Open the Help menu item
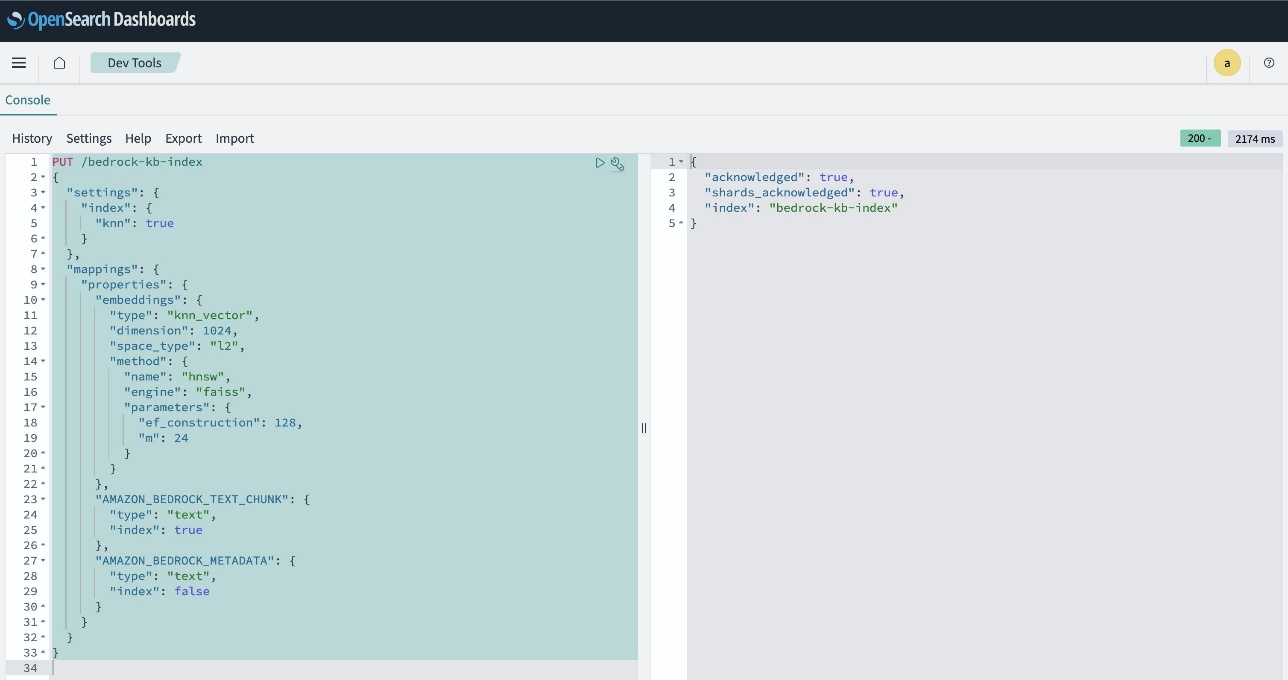Viewport: 1288px width, 680px height. point(138,139)
